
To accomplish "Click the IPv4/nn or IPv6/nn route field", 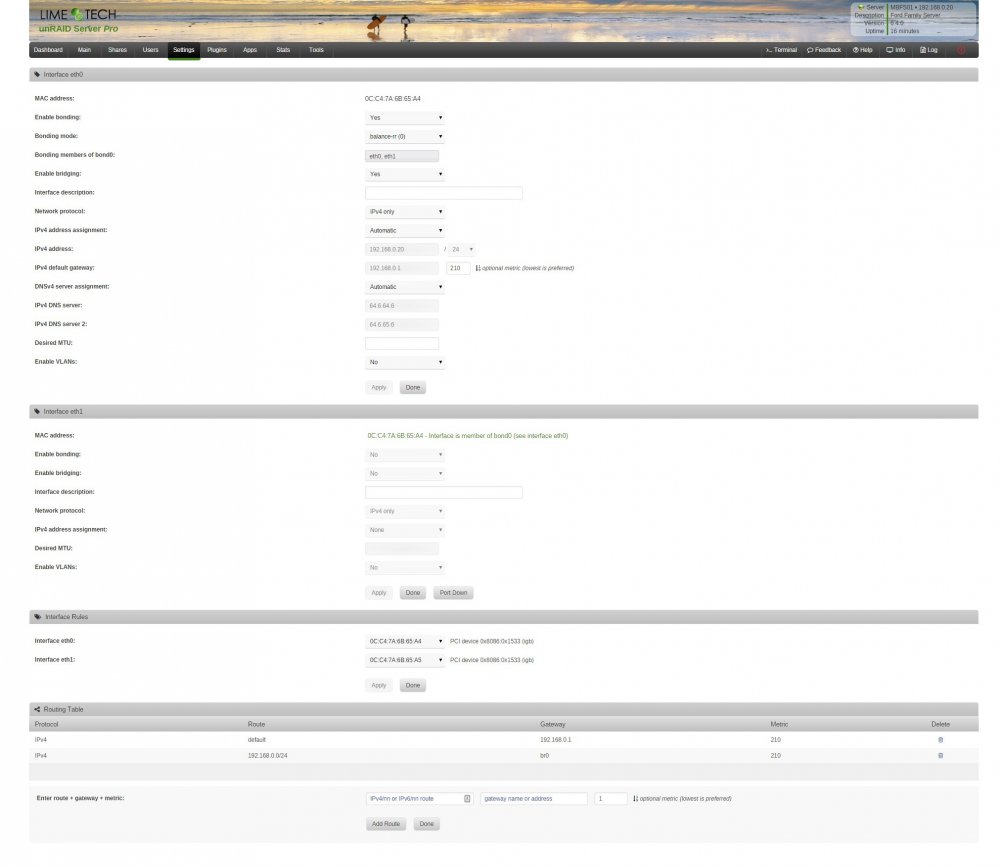I will pyautogui.click(x=419, y=799).
